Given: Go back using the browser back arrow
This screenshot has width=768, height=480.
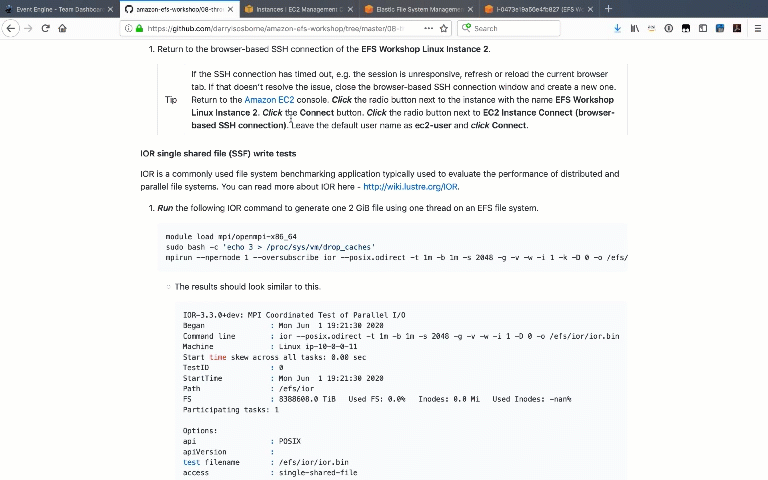Looking at the screenshot, I should coord(11,28).
